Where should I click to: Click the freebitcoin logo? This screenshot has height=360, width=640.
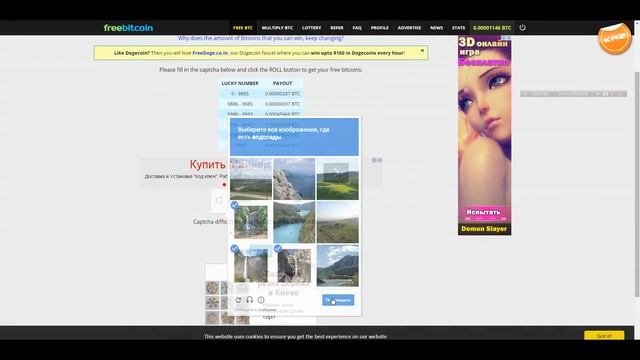pyautogui.click(x=128, y=28)
